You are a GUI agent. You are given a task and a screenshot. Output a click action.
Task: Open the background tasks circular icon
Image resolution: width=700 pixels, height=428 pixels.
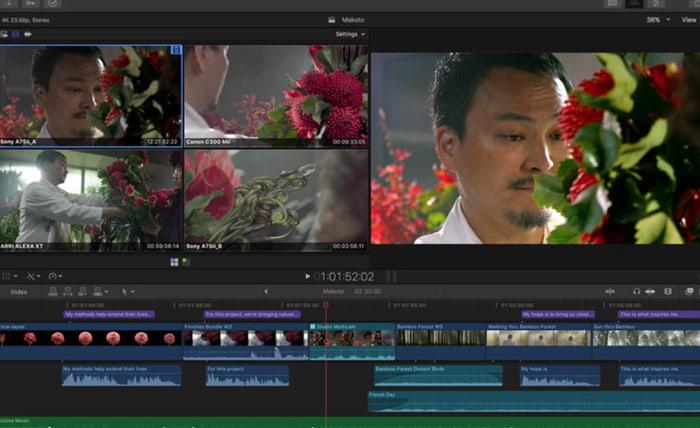53,4
